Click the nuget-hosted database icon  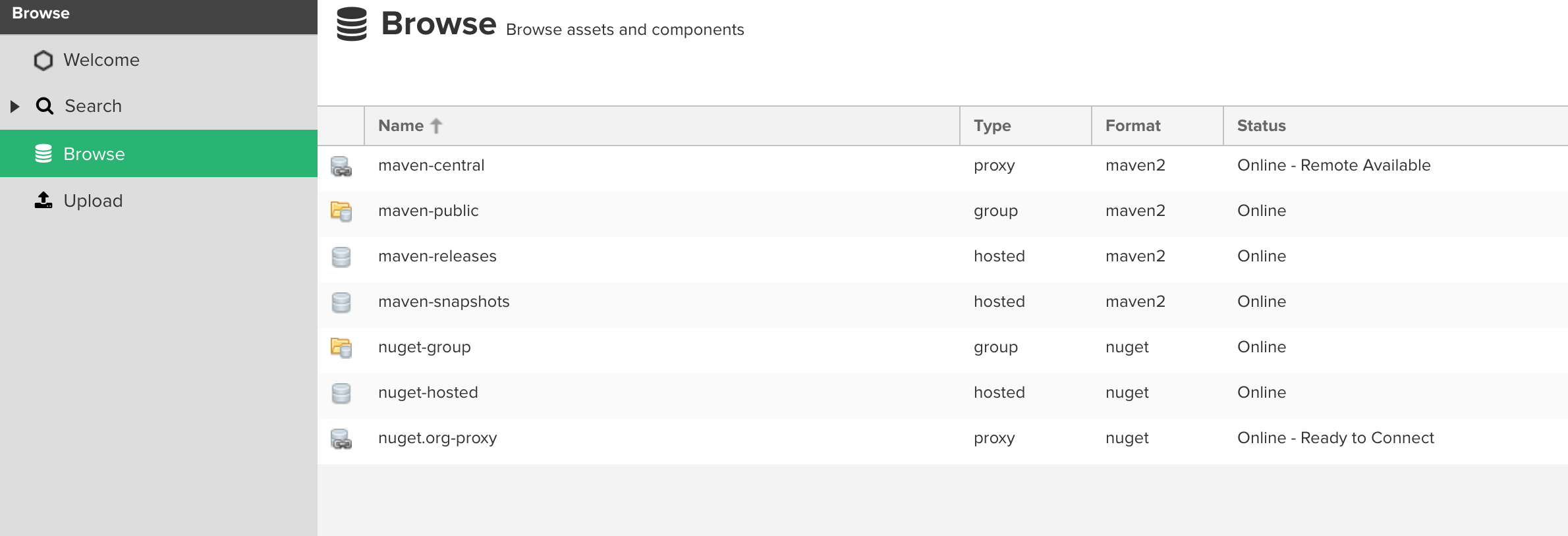click(341, 393)
